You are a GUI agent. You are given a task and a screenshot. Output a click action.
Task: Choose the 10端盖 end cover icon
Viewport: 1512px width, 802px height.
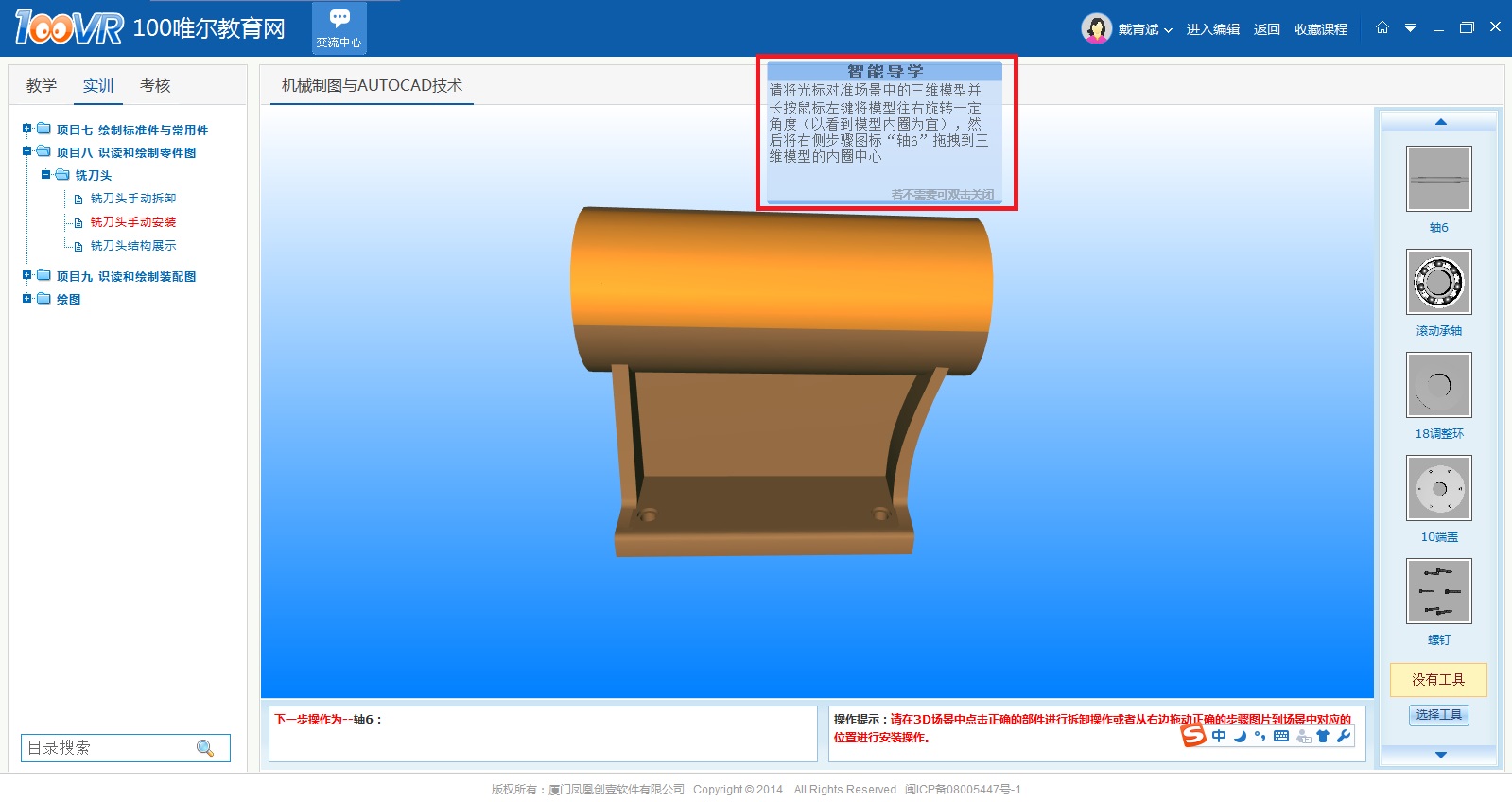tap(1438, 488)
